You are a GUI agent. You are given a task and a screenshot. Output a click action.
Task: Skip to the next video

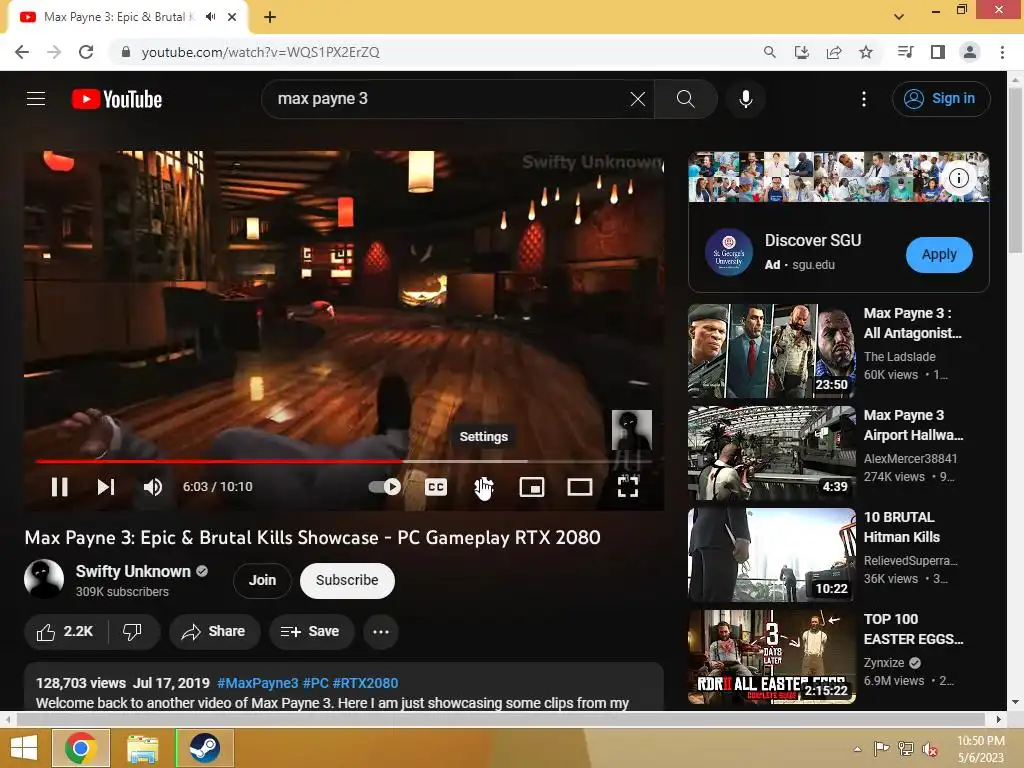pos(106,487)
